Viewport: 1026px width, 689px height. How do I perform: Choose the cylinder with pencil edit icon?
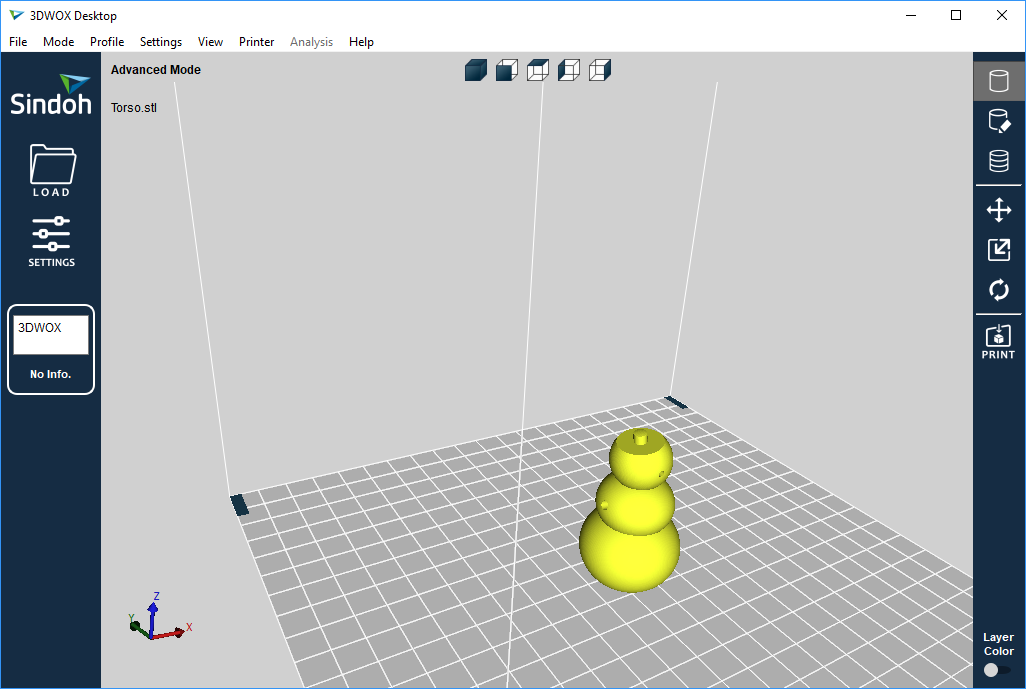(x=998, y=121)
